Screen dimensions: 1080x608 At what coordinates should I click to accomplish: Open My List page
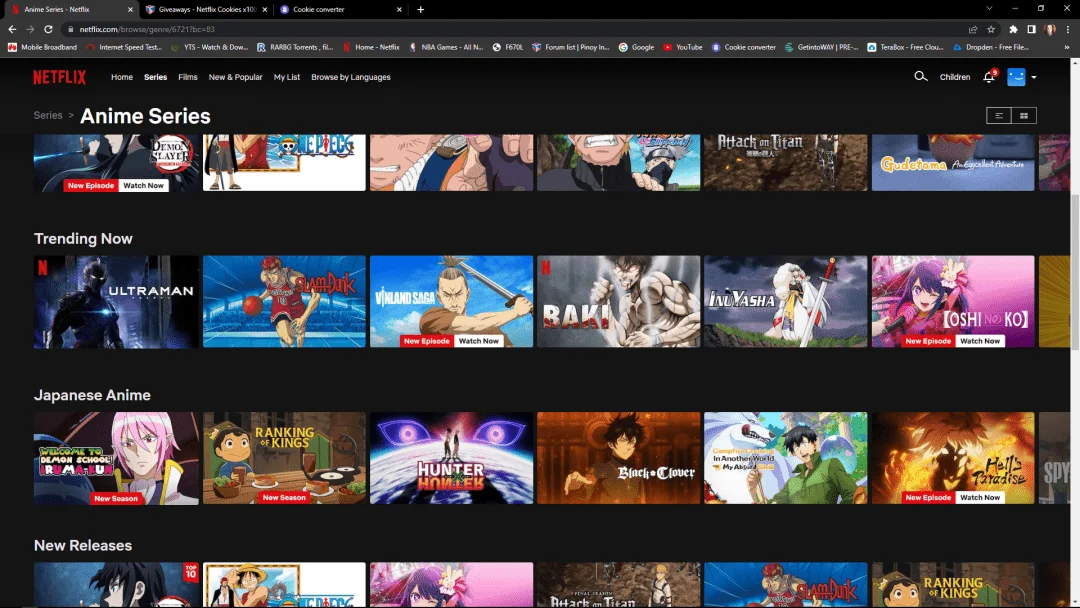click(x=287, y=77)
